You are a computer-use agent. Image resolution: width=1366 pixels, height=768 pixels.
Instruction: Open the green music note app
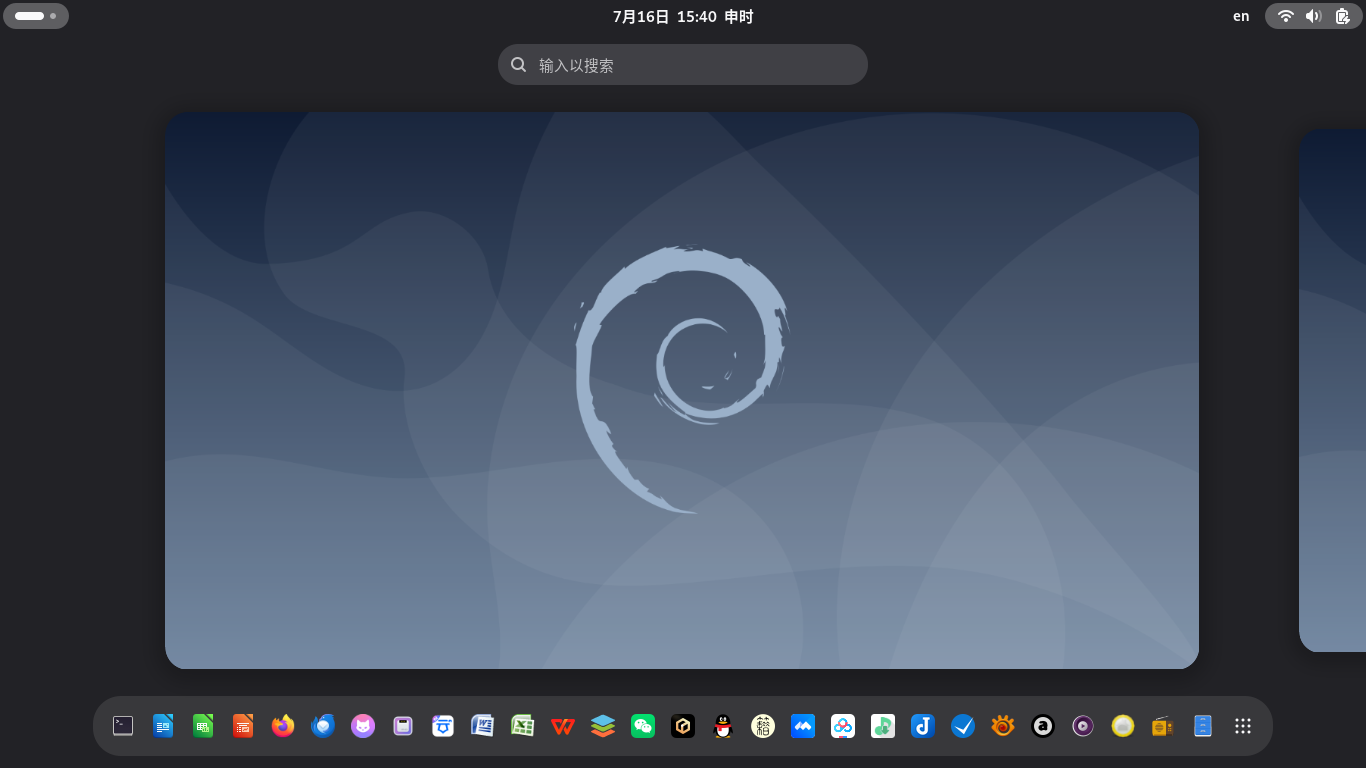(883, 726)
